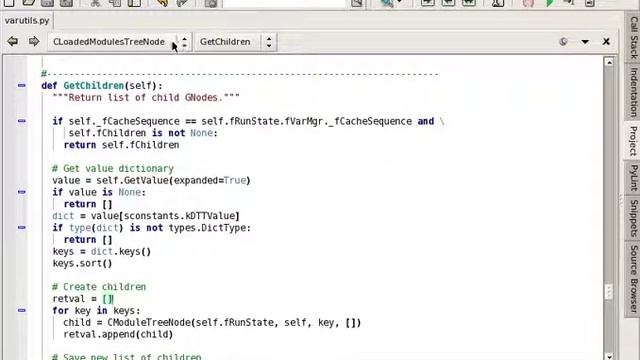Click the green Run/Debug play icon
640x360 pixels.
[550, 3]
